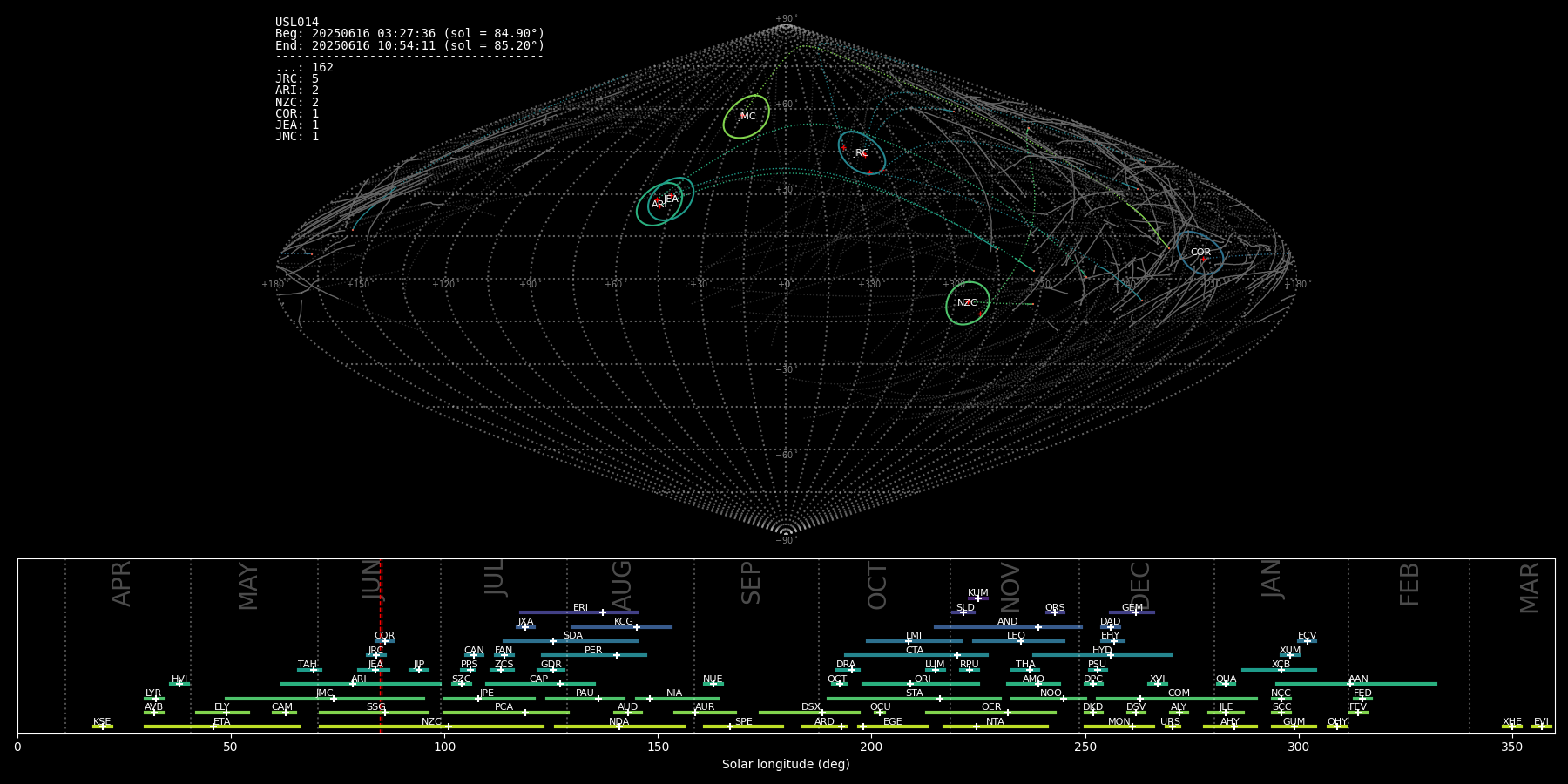Click the 'End: 20250616 10:54:11' line

[x=409, y=45]
